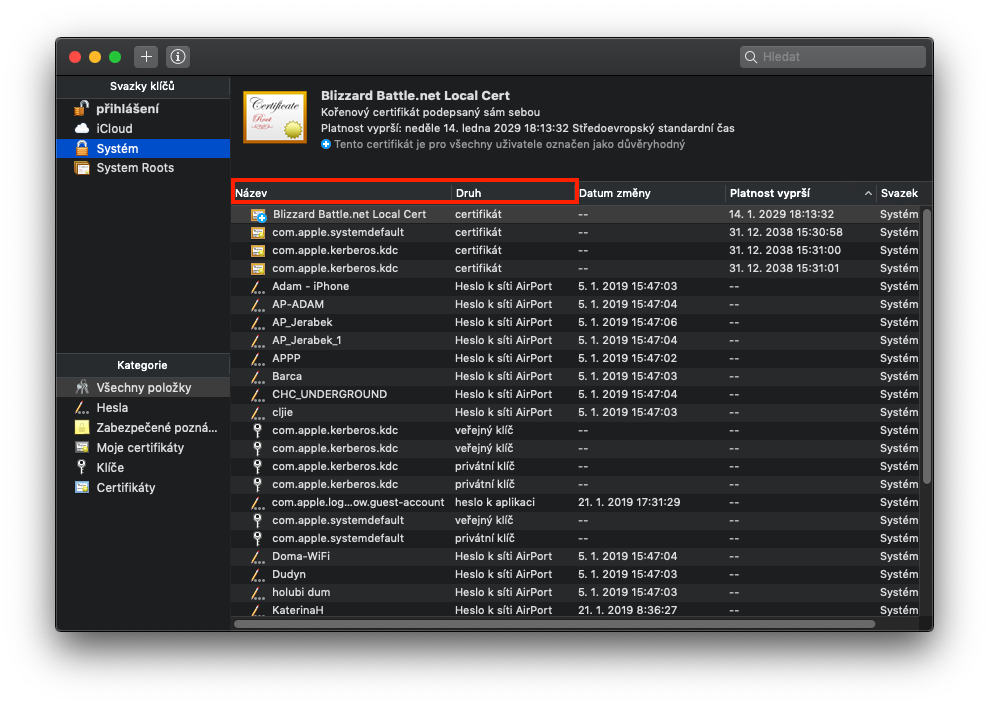Select the iCloud keychain
The image size is (989, 705).
pos(114,129)
